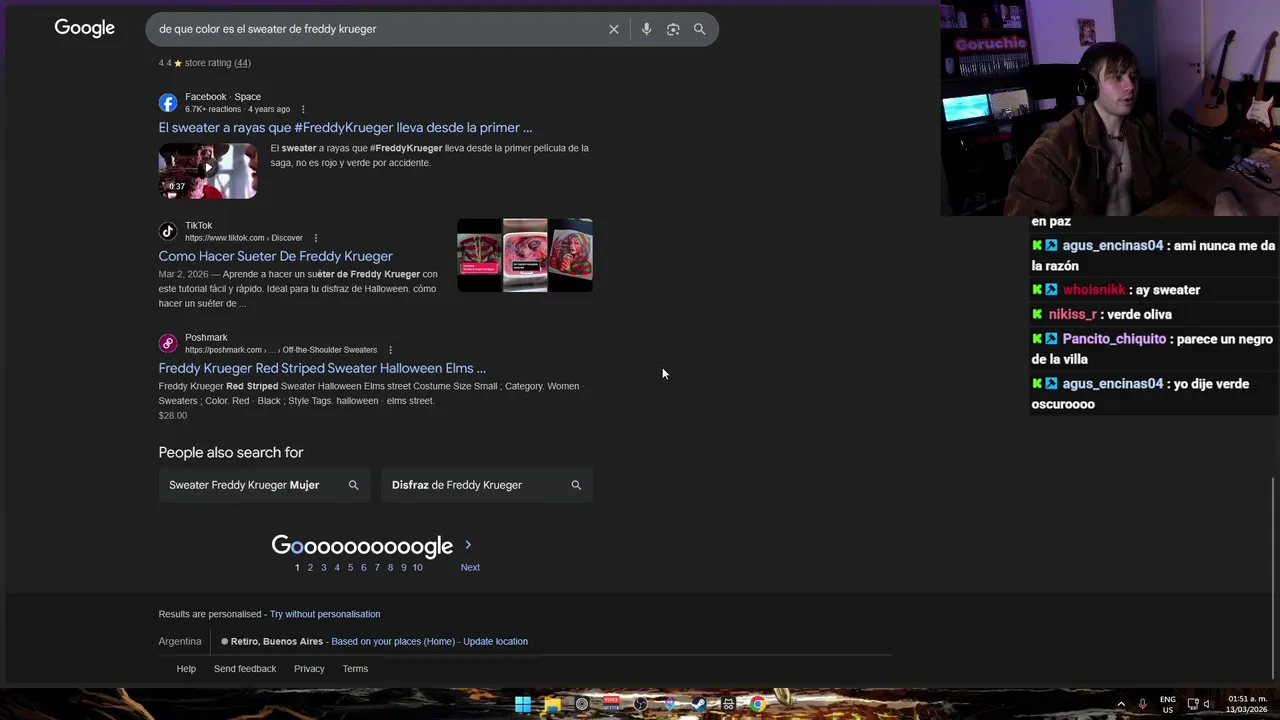Open the sweater a rayas FreddyKrueger result

(x=345, y=128)
